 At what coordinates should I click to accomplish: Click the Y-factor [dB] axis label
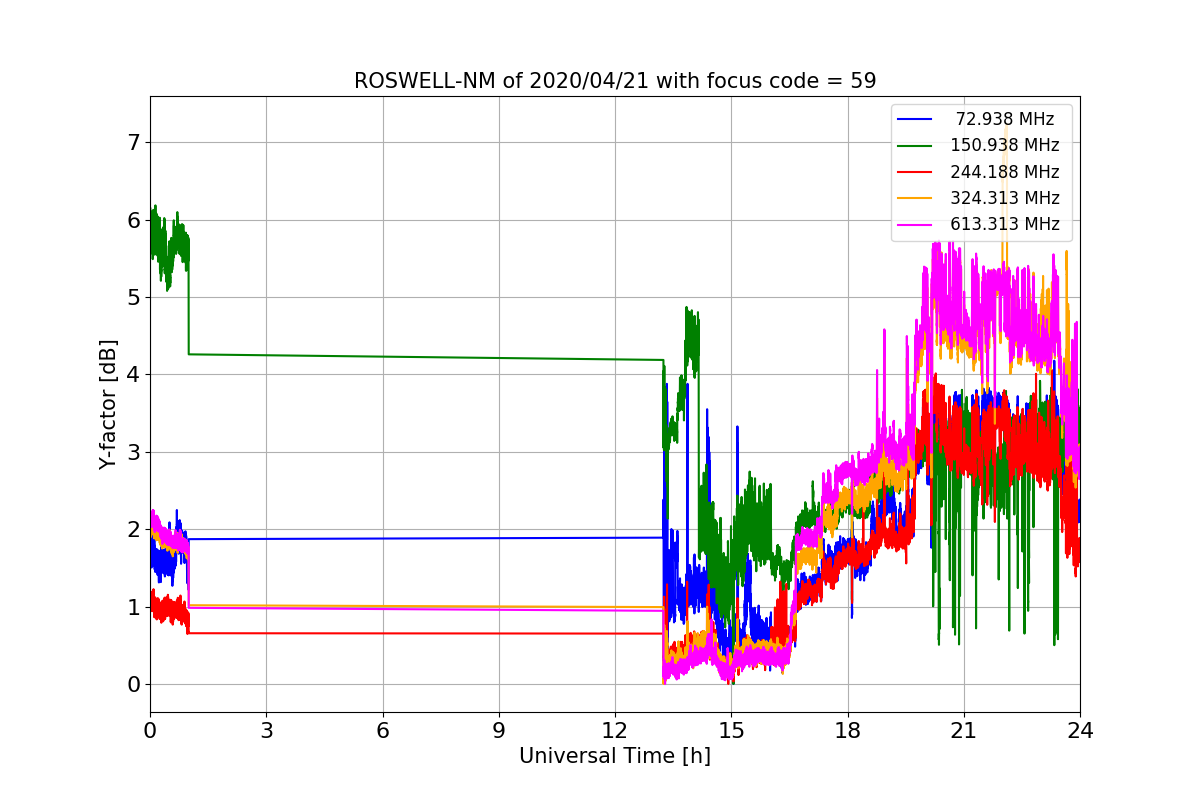point(108,404)
